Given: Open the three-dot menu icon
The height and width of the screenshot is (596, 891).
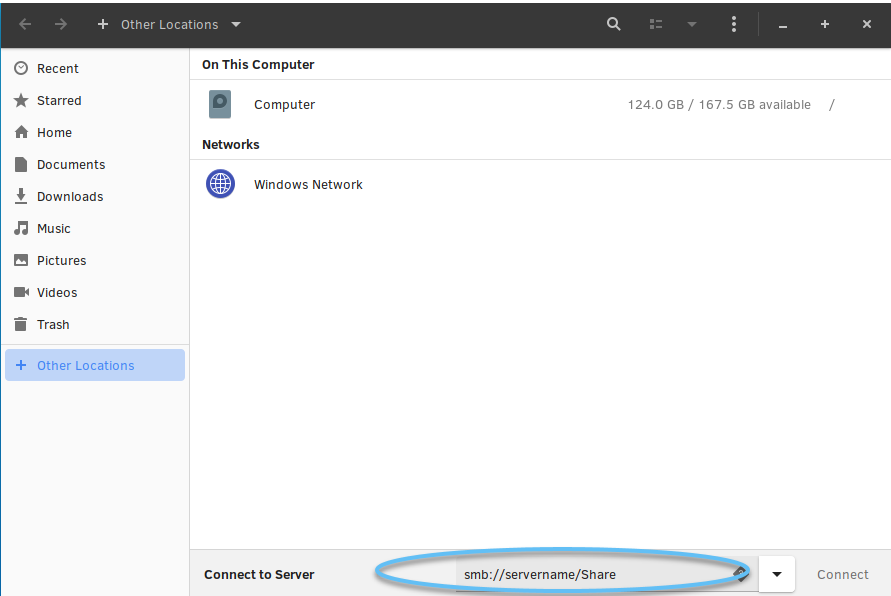Looking at the screenshot, I should pos(734,24).
